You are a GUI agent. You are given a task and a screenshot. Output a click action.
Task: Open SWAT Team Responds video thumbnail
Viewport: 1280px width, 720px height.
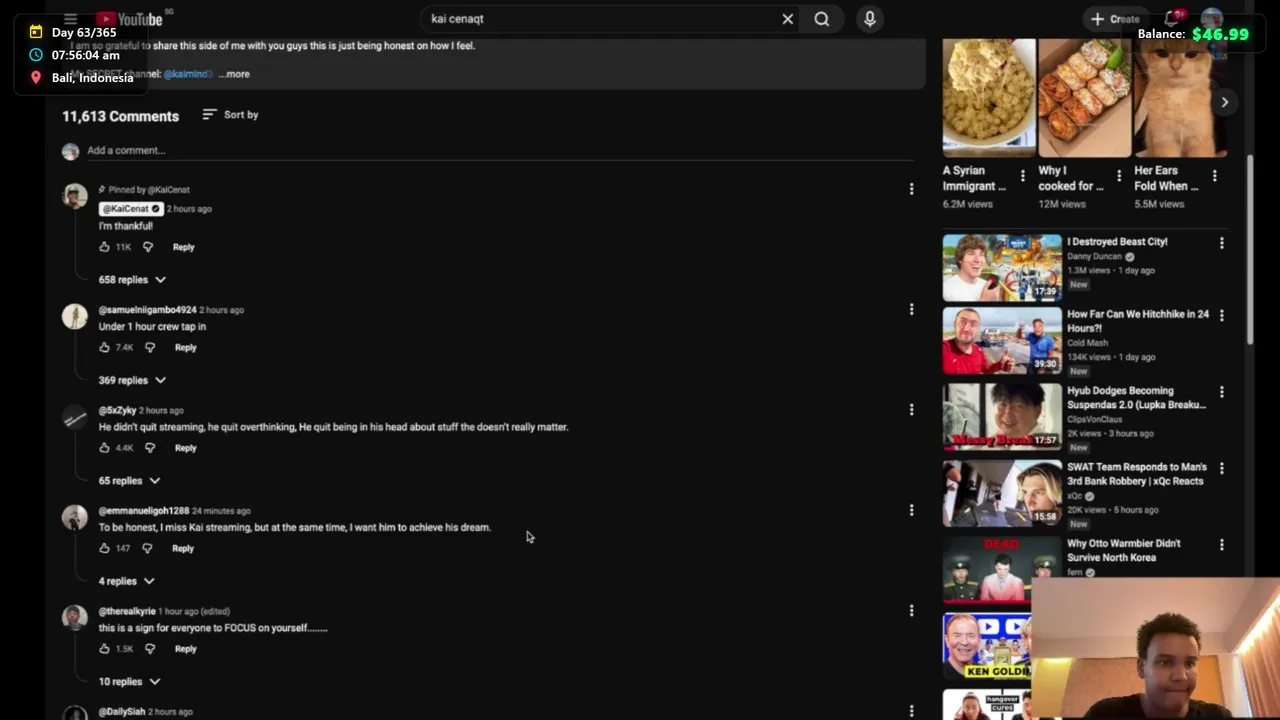[1002, 493]
